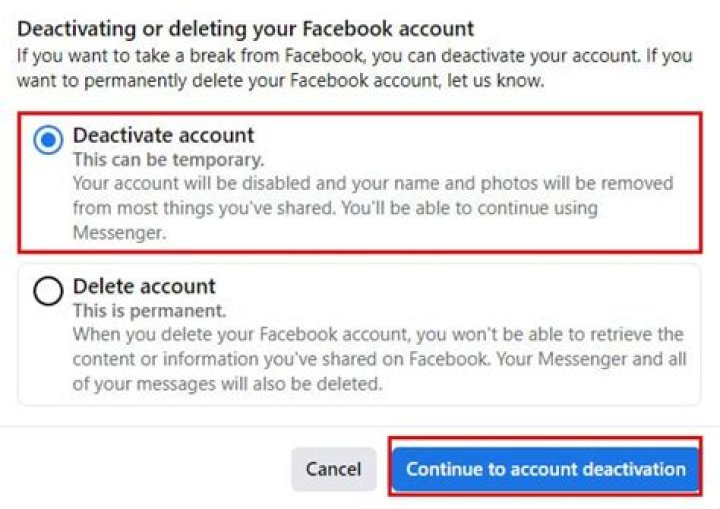Click 'content or information you've shared' line
The image size is (720, 509).
(x=200, y=359)
